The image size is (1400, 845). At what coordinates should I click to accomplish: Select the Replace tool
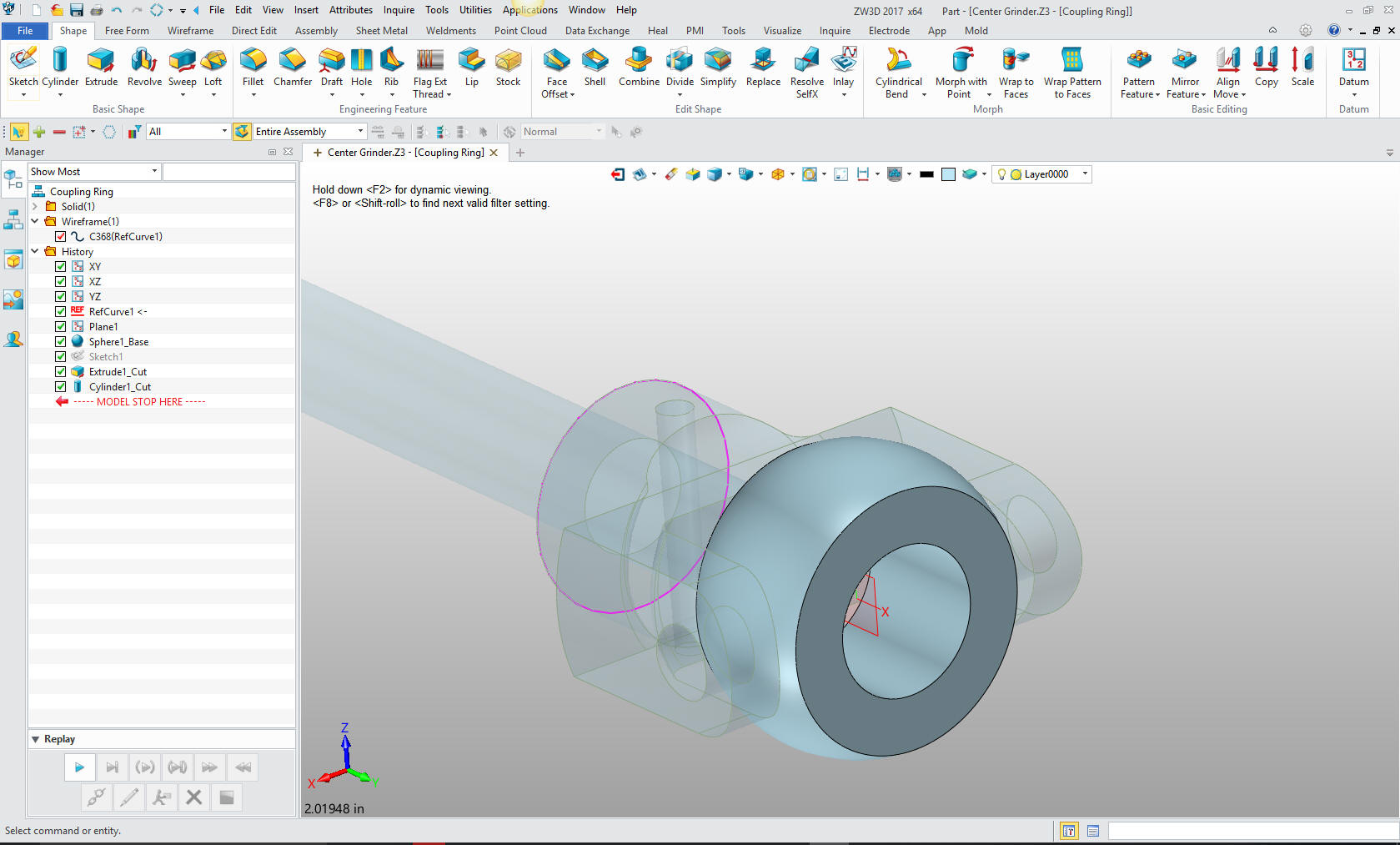pyautogui.click(x=763, y=67)
